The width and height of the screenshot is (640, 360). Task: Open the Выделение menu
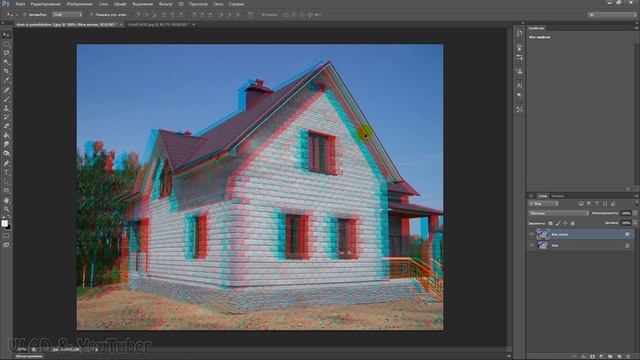143,4
